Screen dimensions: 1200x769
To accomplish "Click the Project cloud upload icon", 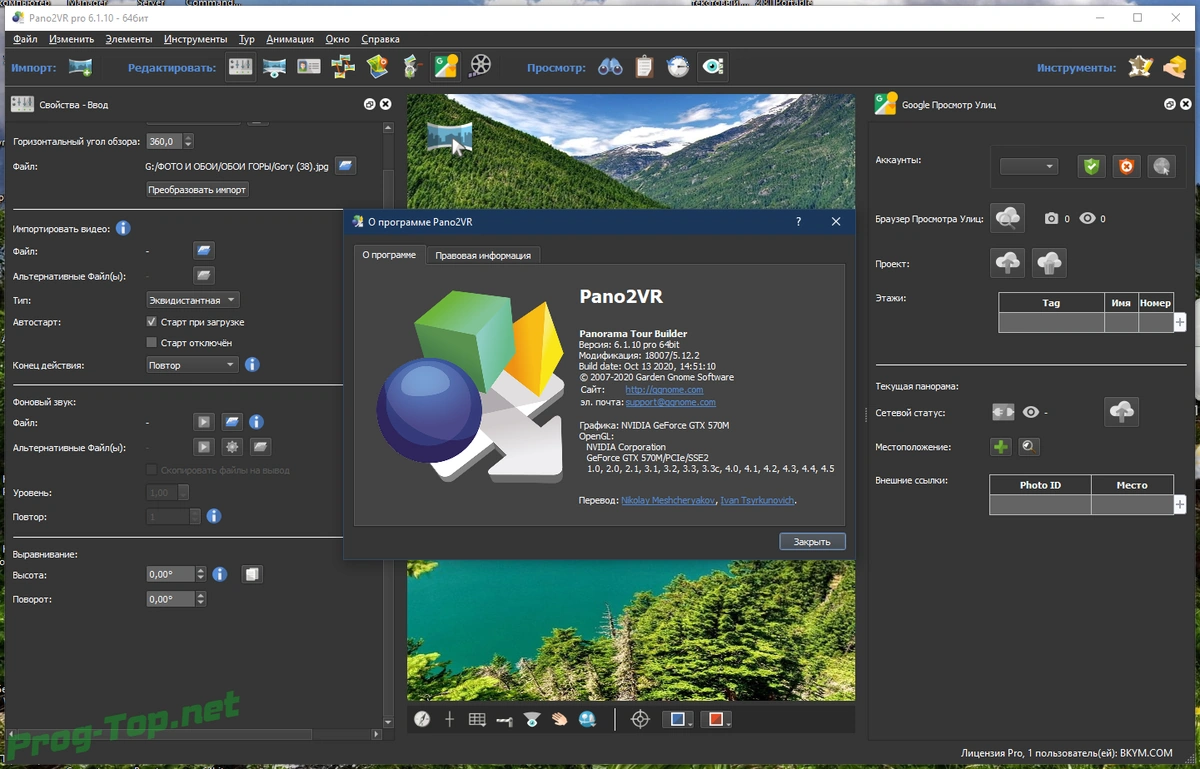I will tap(1008, 263).
